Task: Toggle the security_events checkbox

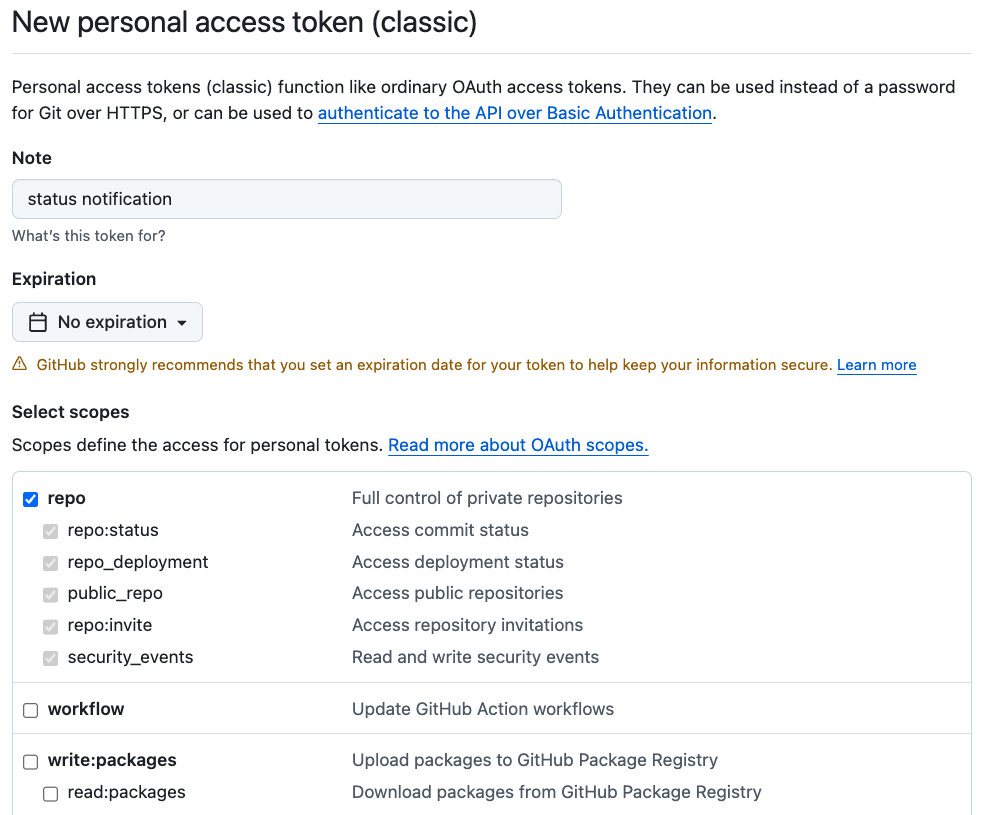Action: click(50, 658)
